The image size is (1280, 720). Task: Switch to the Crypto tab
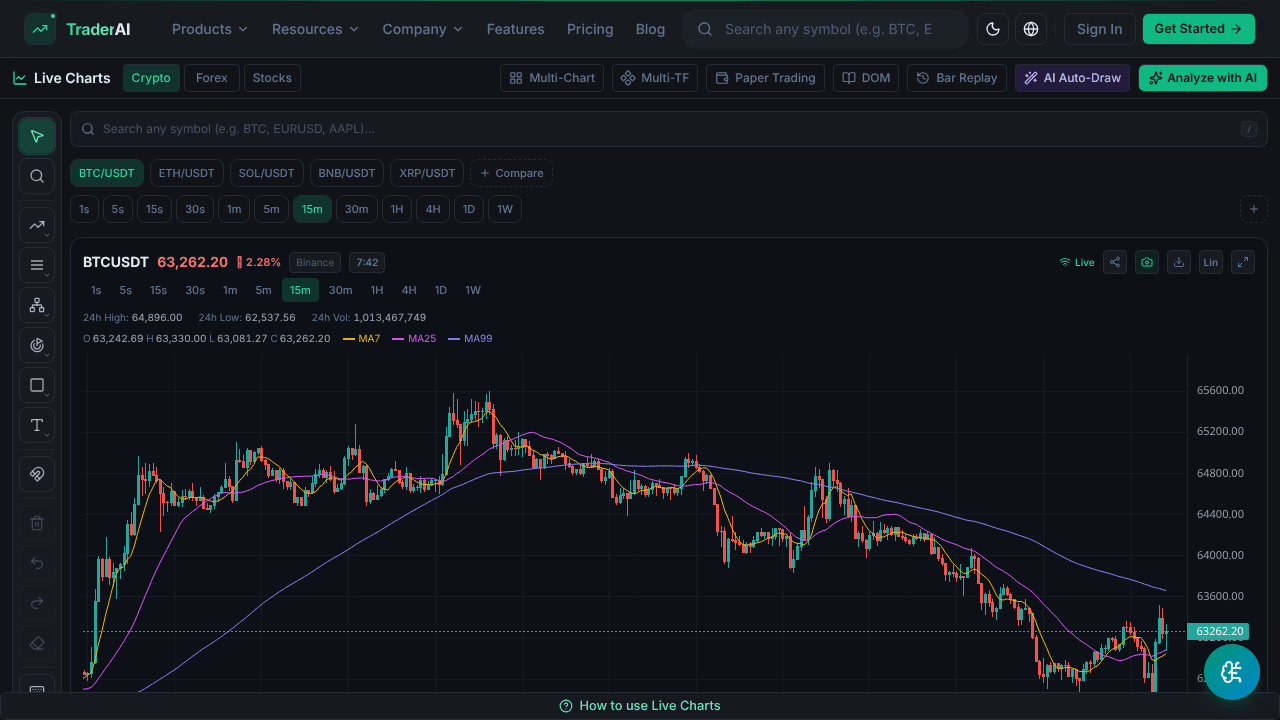click(151, 78)
